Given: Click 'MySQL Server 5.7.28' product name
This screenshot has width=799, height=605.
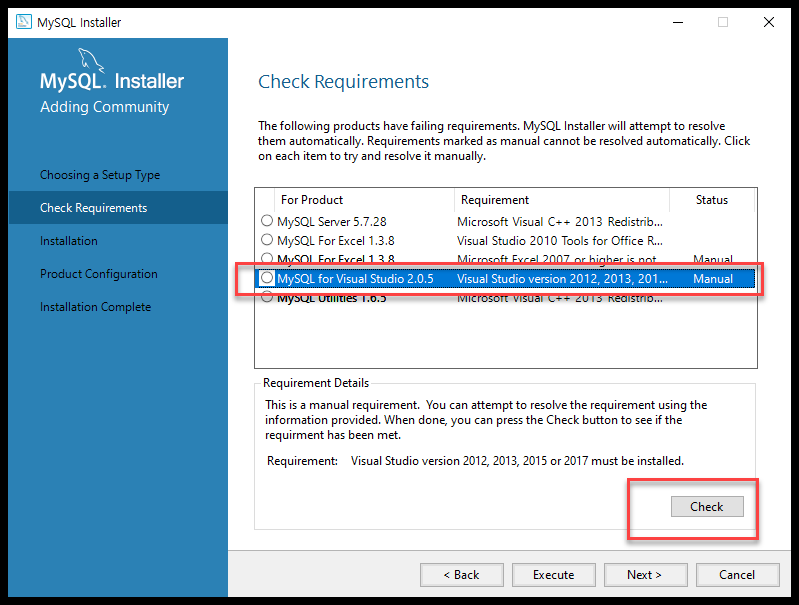Looking at the screenshot, I should (x=332, y=222).
